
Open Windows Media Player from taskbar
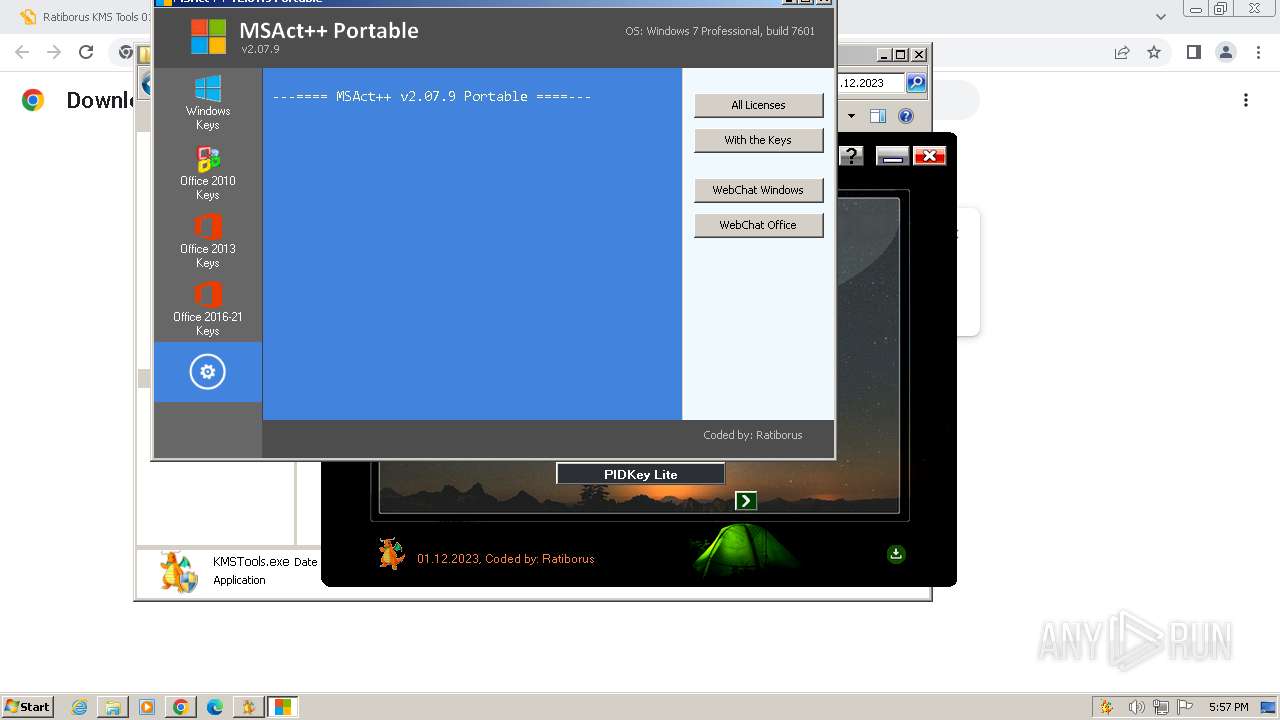point(147,707)
